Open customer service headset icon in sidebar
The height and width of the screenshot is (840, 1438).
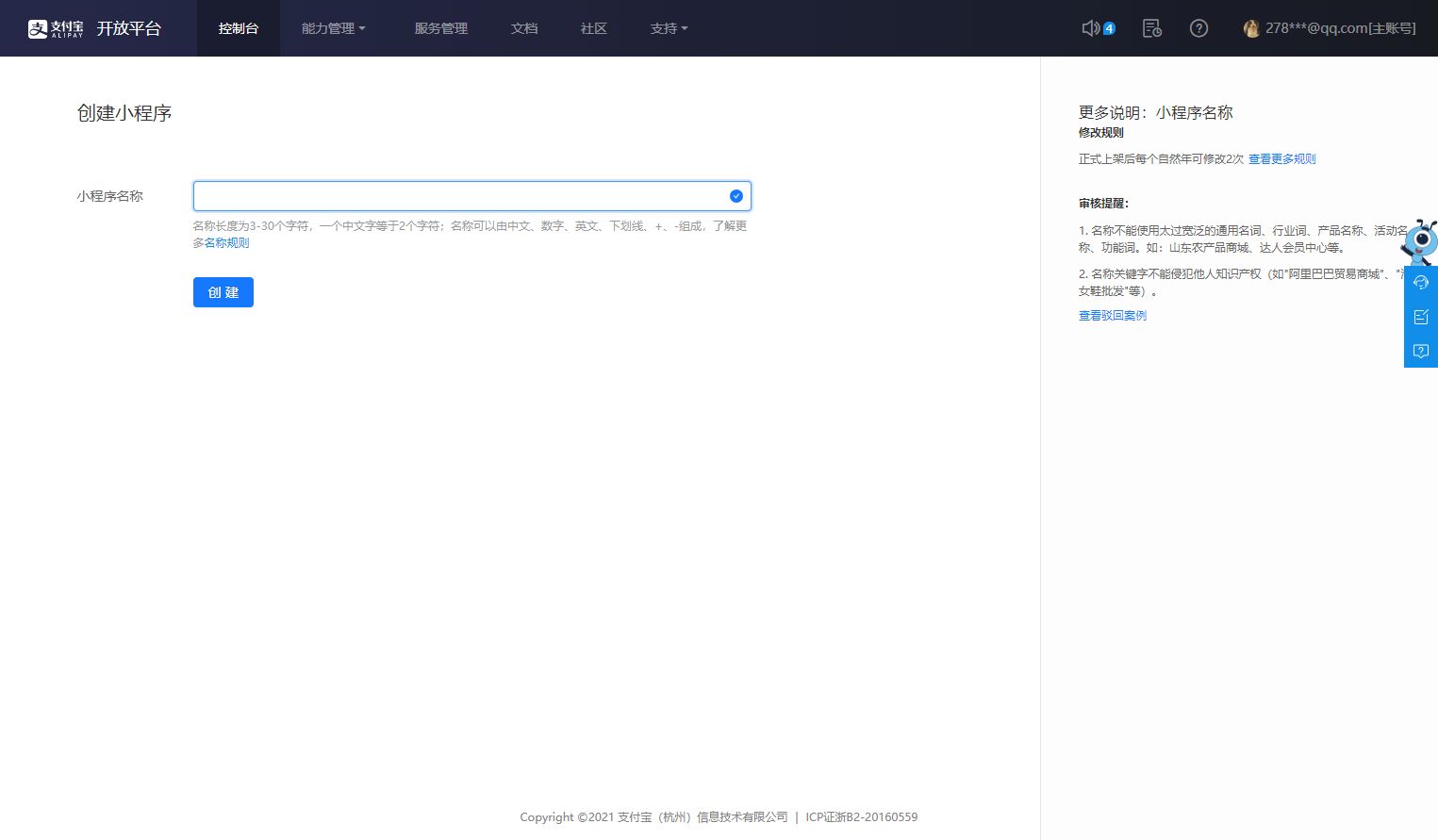pyautogui.click(x=1421, y=283)
